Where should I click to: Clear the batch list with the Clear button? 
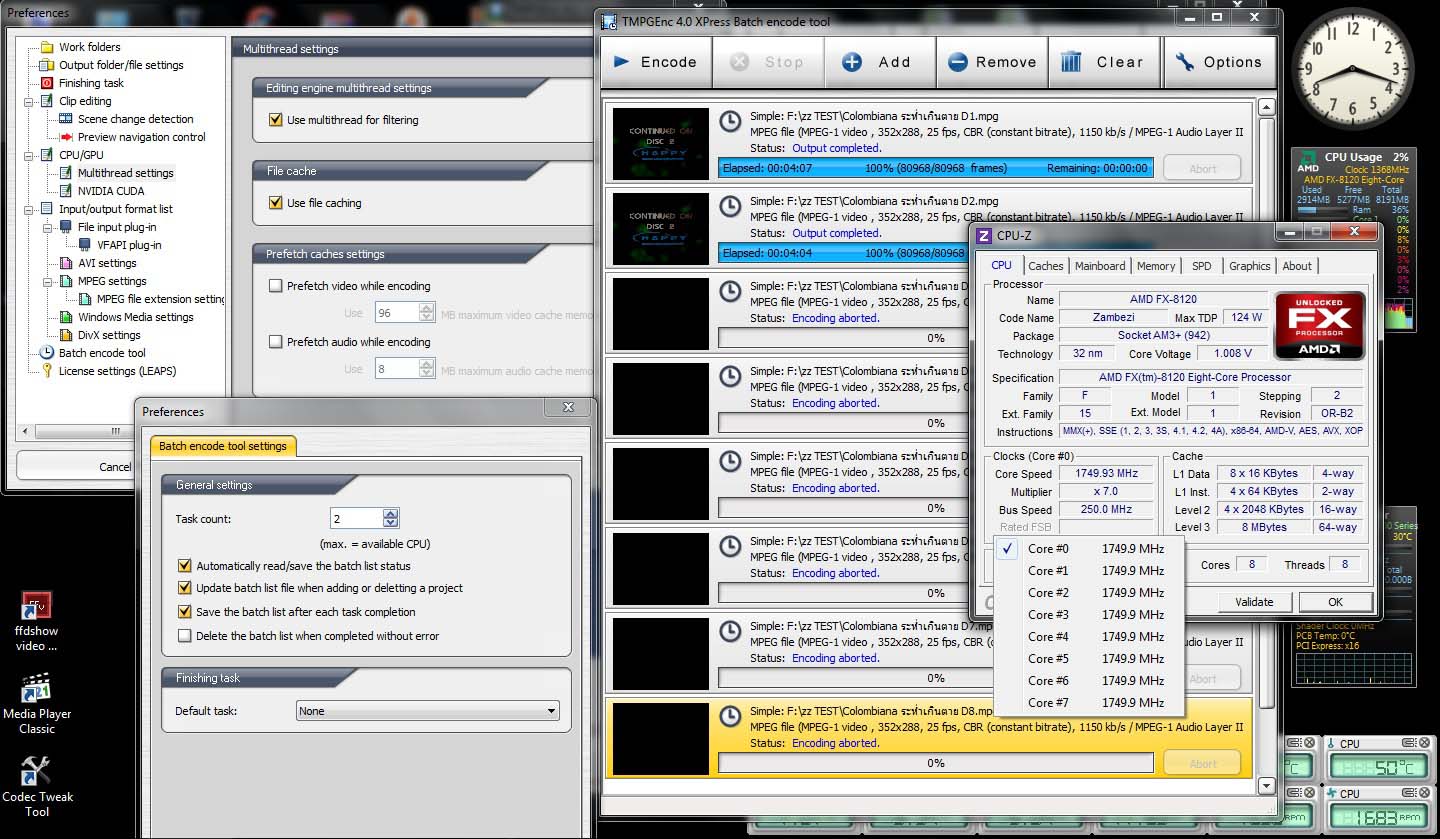(1103, 62)
